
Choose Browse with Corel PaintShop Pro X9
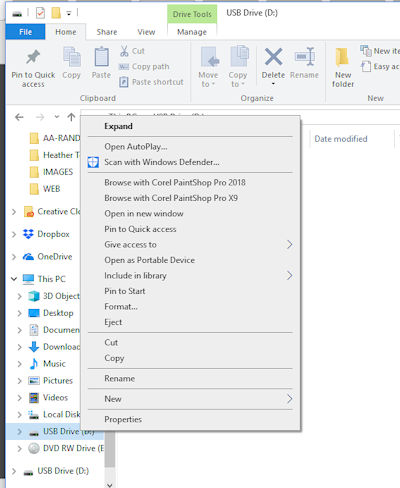[190, 198]
